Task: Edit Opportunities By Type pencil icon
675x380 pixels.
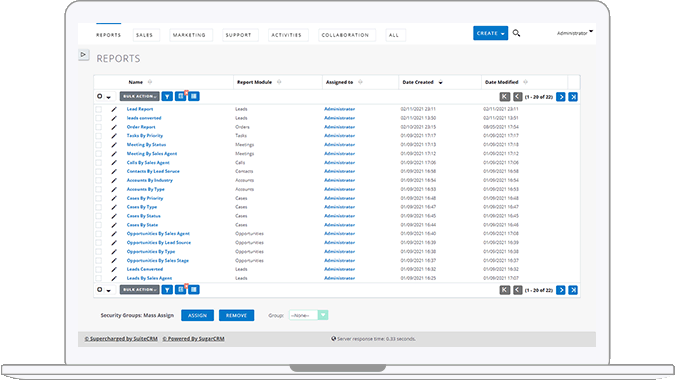Action: pyautogui.click(x=114, y=252)
